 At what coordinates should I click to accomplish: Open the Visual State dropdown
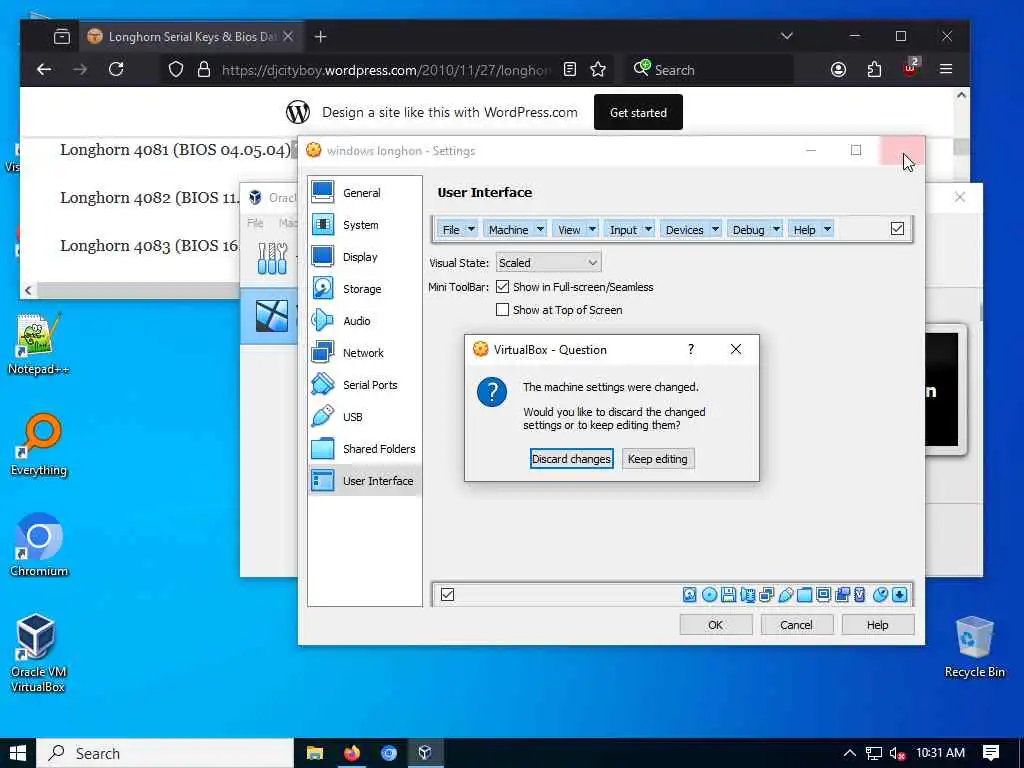coord(548,263)
